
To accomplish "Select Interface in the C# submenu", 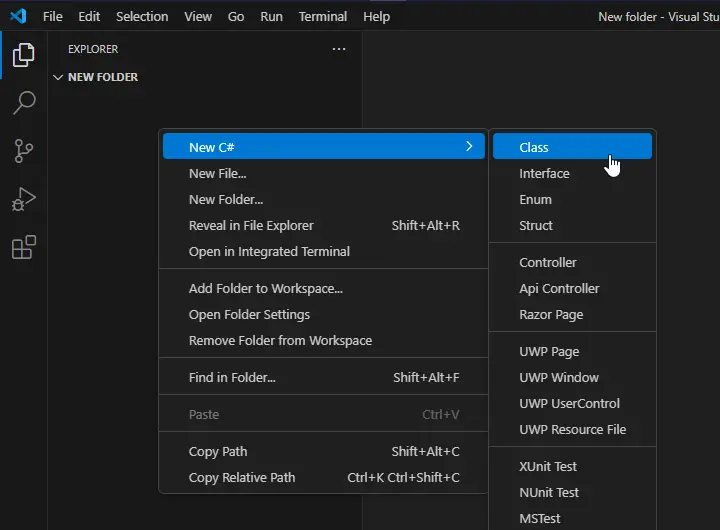I will click(x=544, y=173).
